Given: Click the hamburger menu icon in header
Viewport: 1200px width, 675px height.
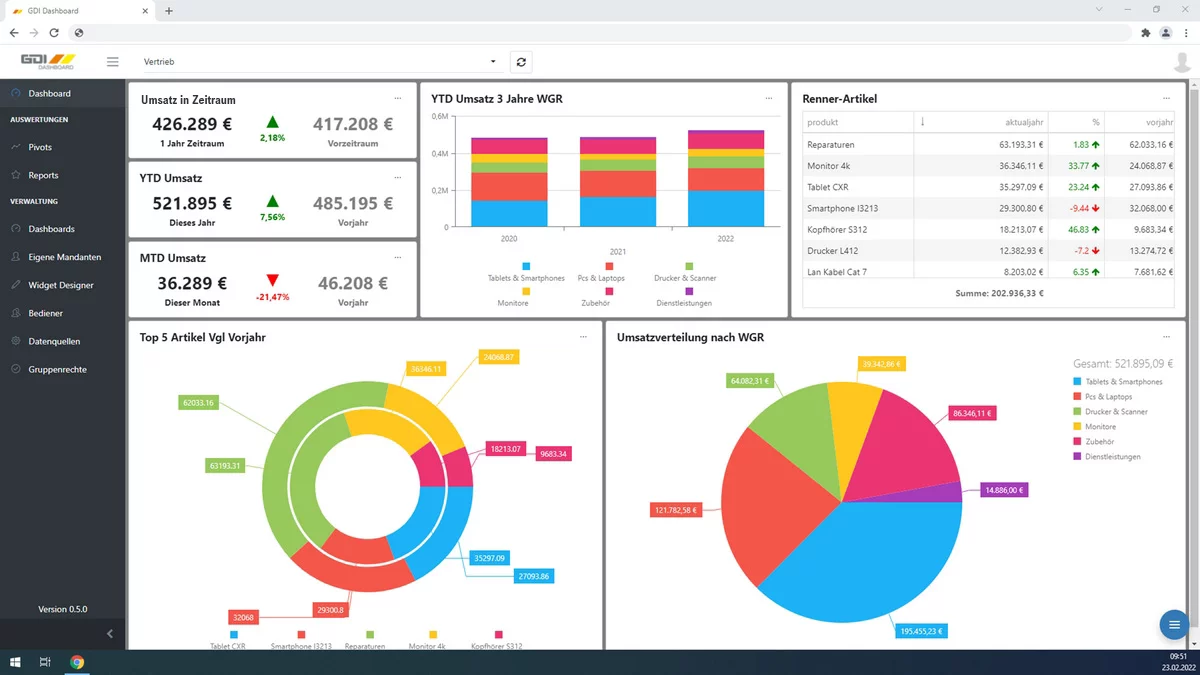Looking at the screenshot, I should 112,62.
